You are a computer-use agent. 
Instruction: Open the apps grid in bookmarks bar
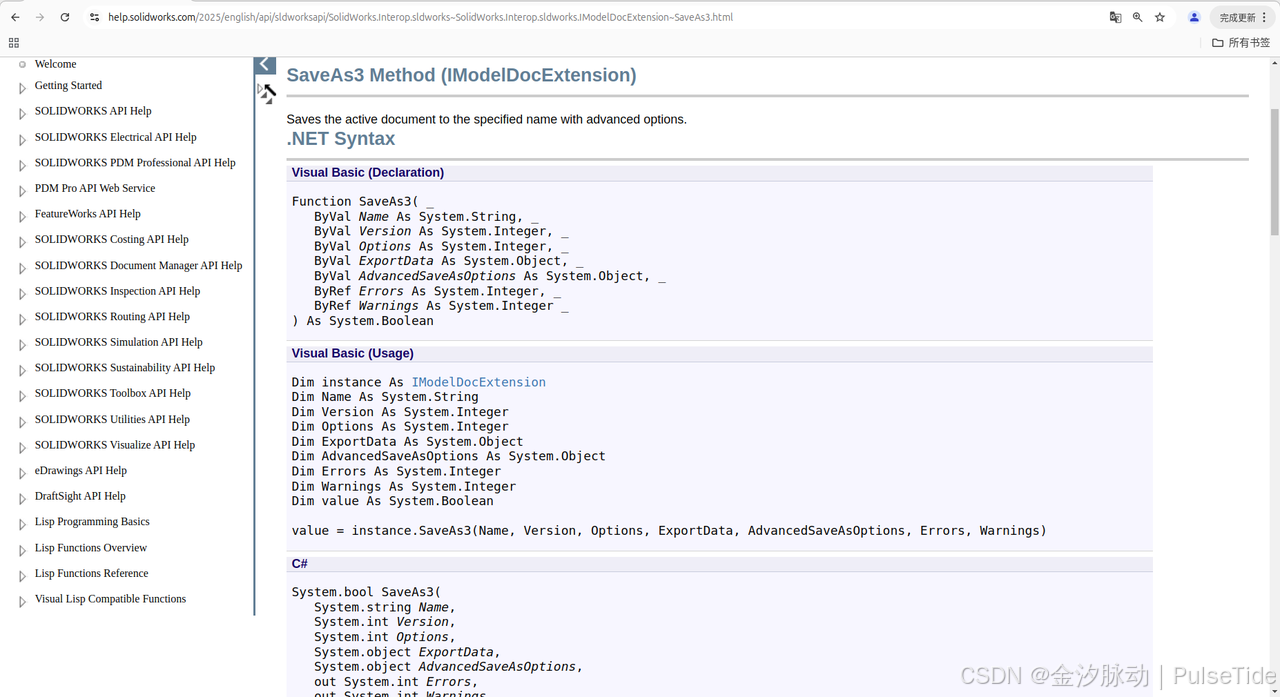(x=14, y=43)
